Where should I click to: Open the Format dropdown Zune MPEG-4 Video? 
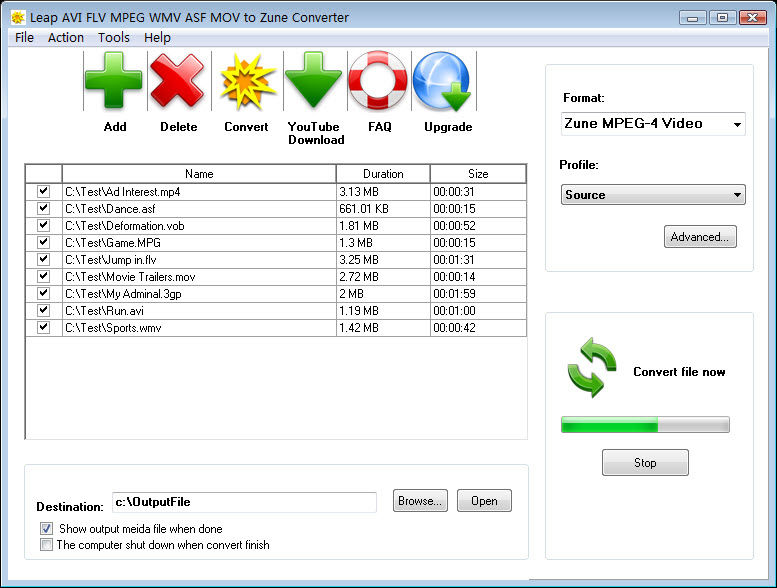[x=653, y=123]
